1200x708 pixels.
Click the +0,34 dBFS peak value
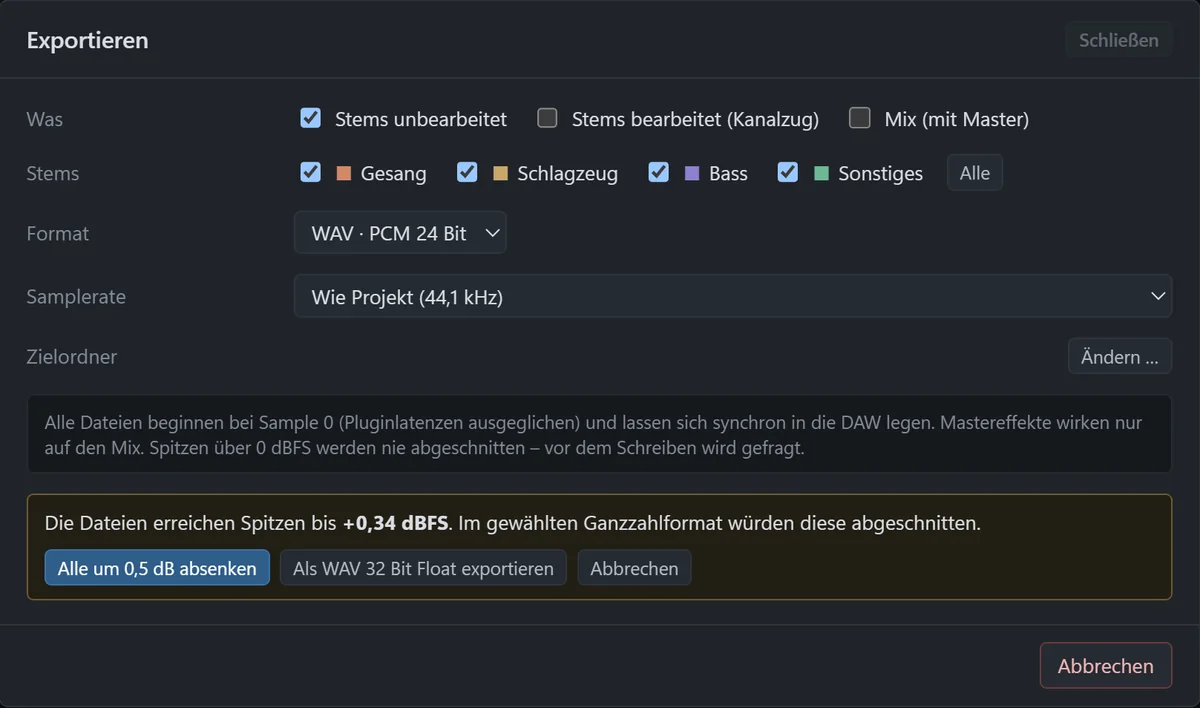point(396,522)
